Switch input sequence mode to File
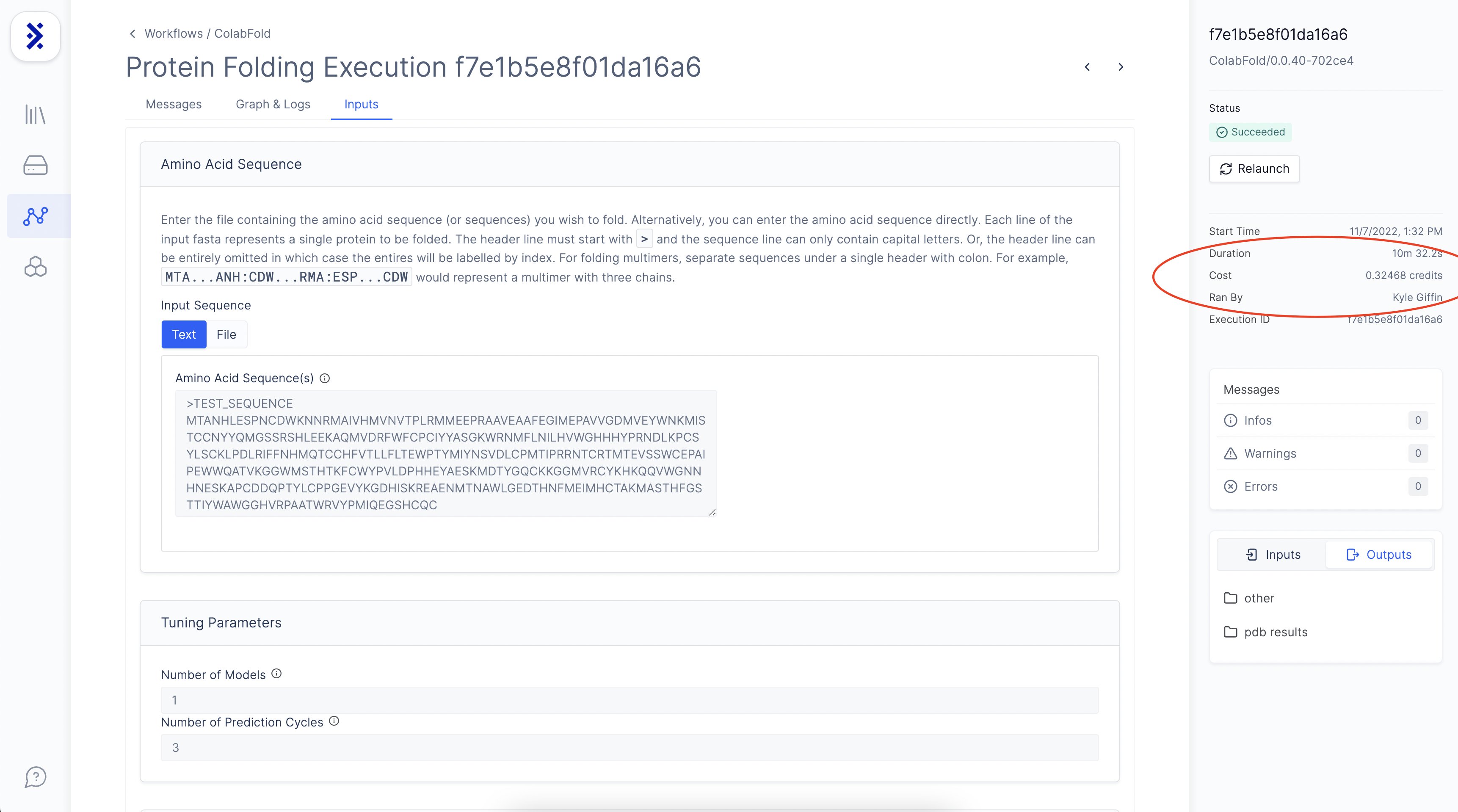1458x812 pixels. point(226,334)
